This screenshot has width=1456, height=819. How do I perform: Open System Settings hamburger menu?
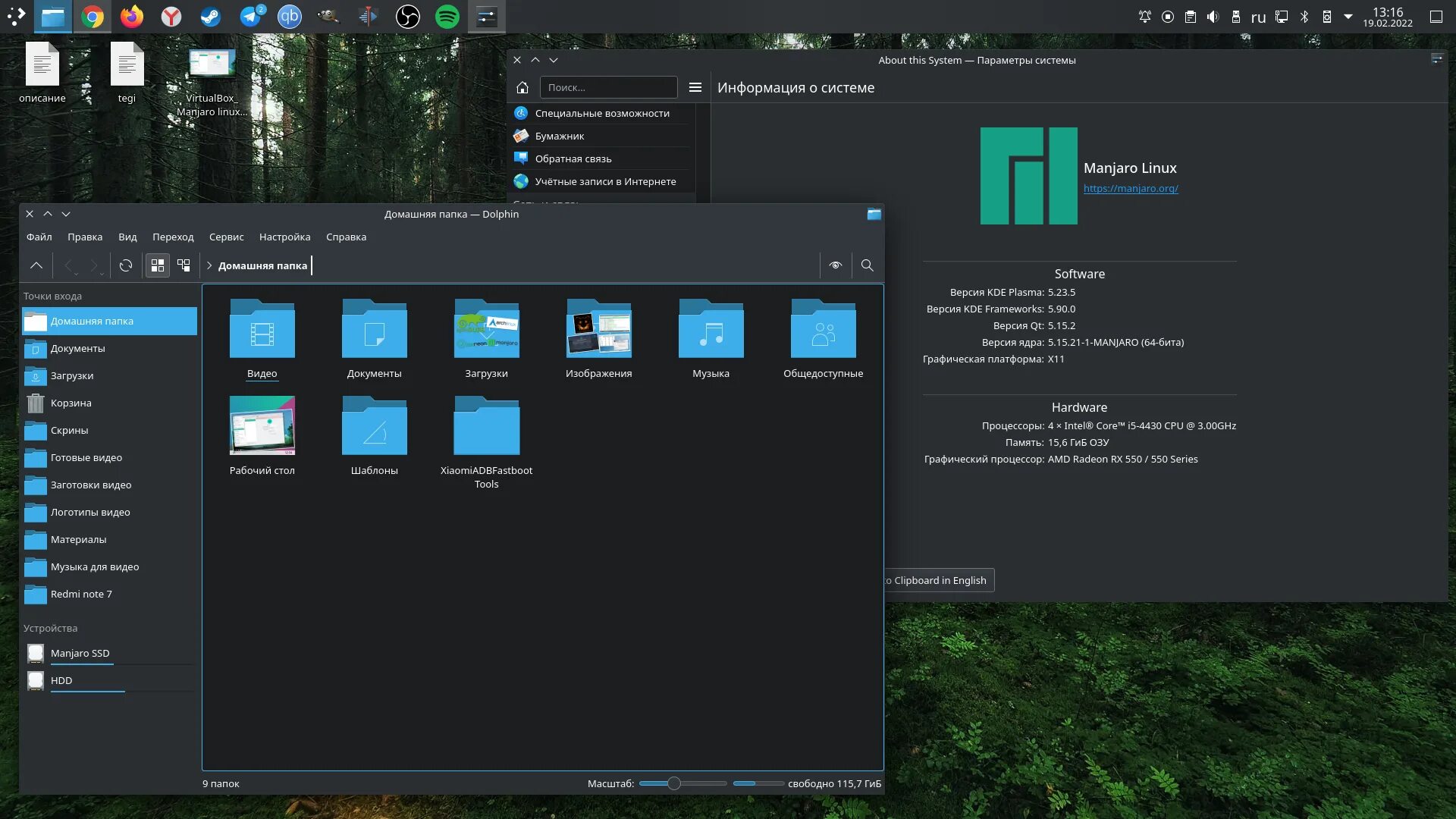tap(695, 88)
